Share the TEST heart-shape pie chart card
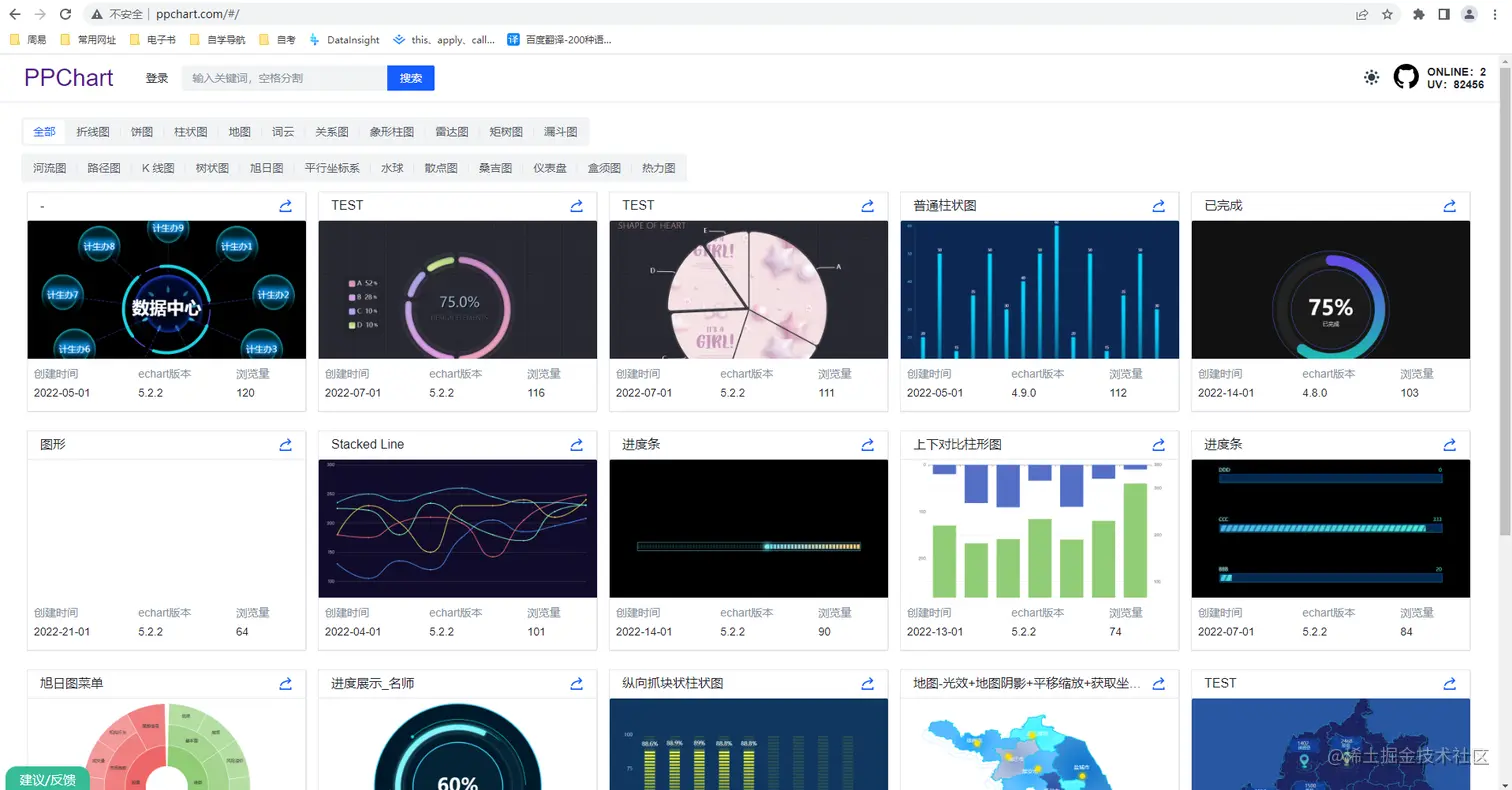This screenshot has width=1512, height=790. (x=867, y=206)
